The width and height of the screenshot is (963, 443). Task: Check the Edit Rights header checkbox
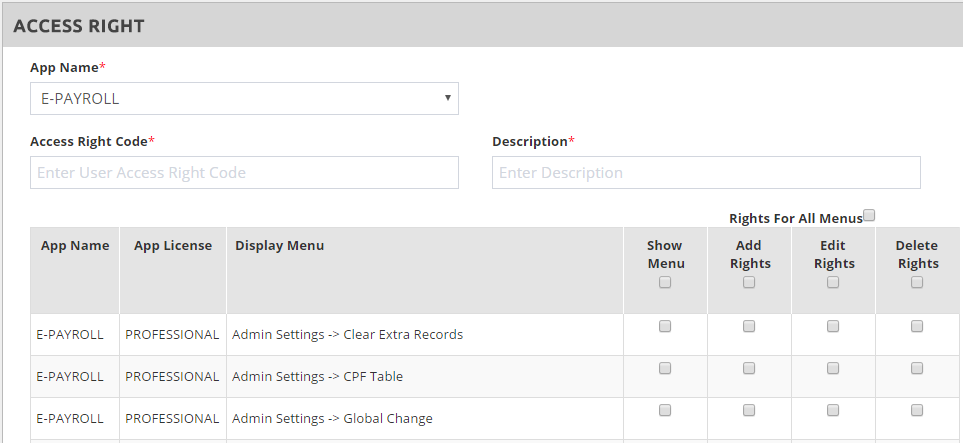(x=833, y=283)
